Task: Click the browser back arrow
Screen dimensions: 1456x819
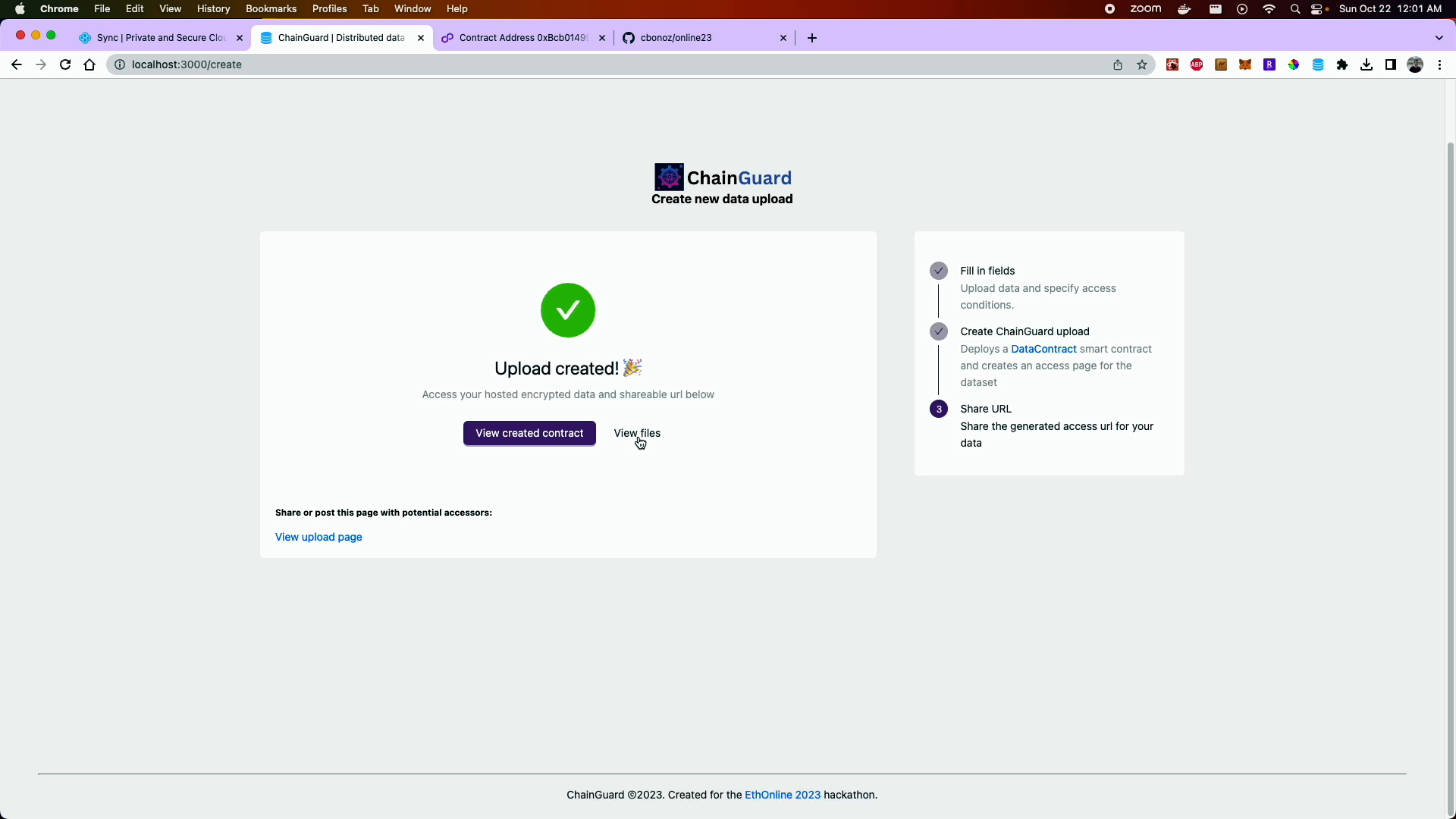Action: coord(17,64)
